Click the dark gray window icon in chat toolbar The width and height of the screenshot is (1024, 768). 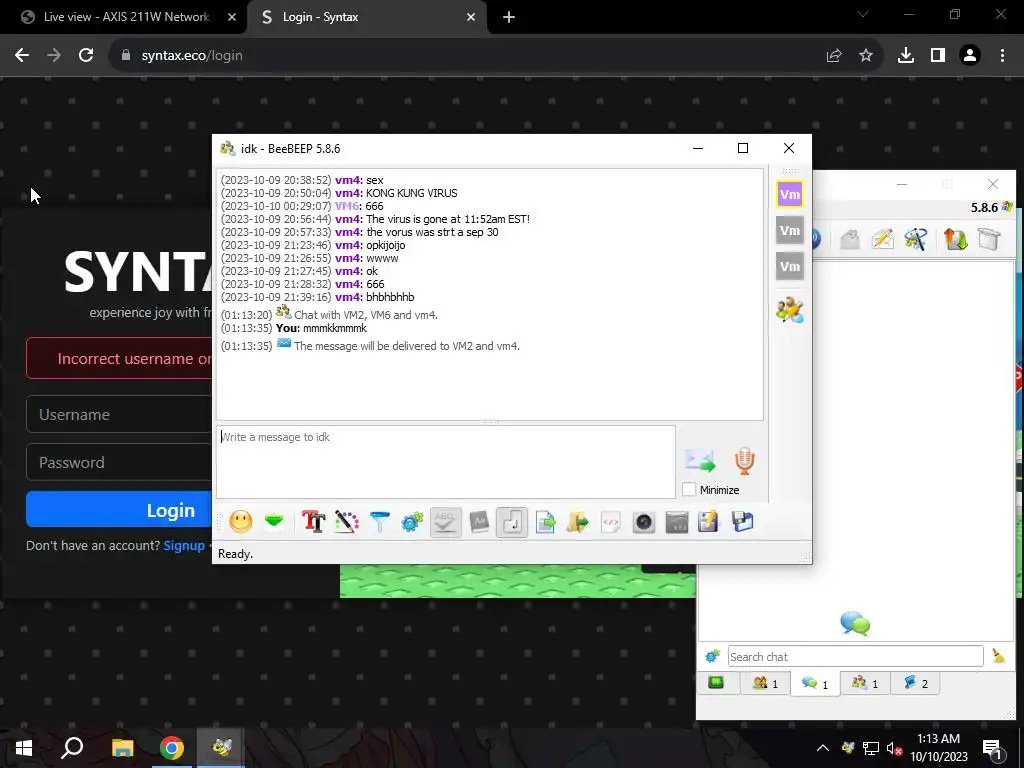(x=677, y=522)
